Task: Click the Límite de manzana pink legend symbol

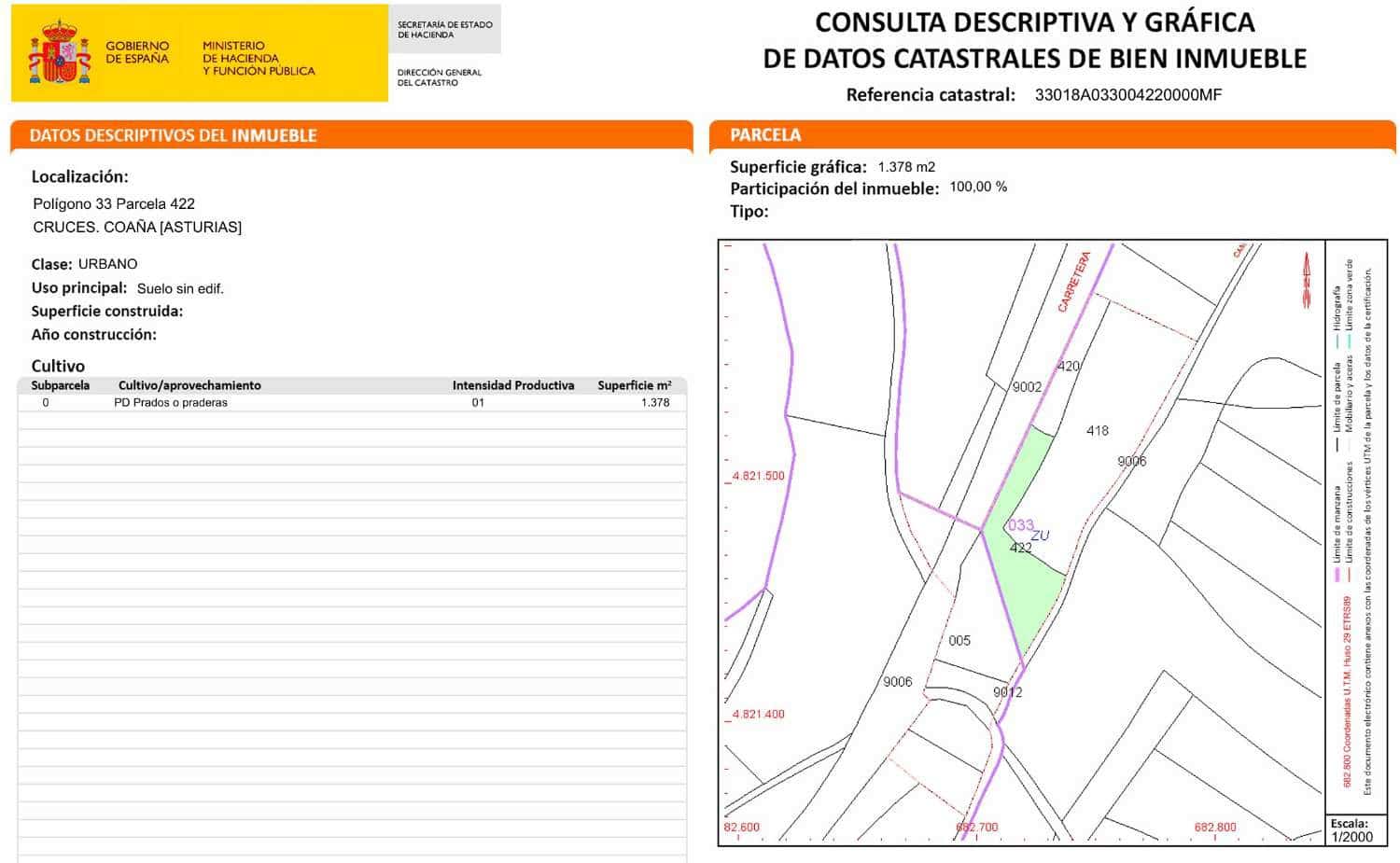Action: (1337, 576)
